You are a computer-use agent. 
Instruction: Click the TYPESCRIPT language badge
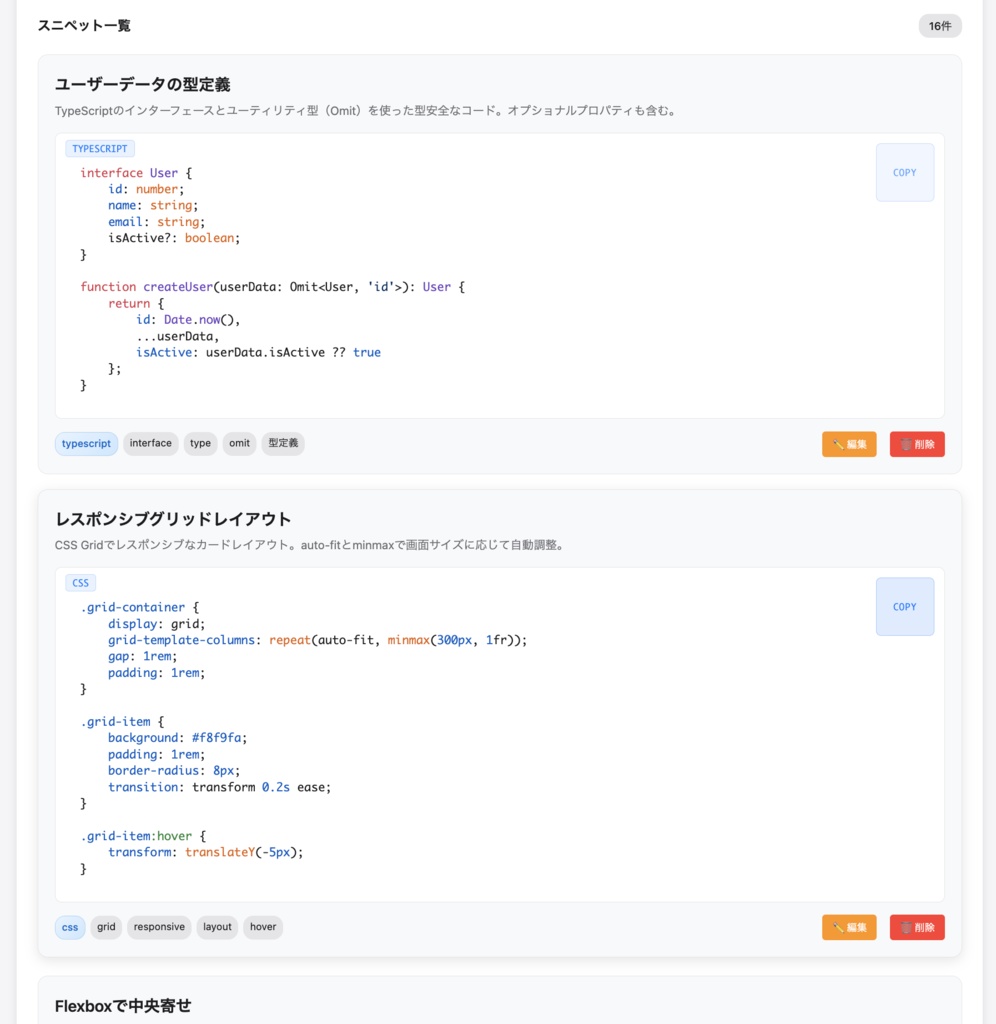tap(100, 148)
